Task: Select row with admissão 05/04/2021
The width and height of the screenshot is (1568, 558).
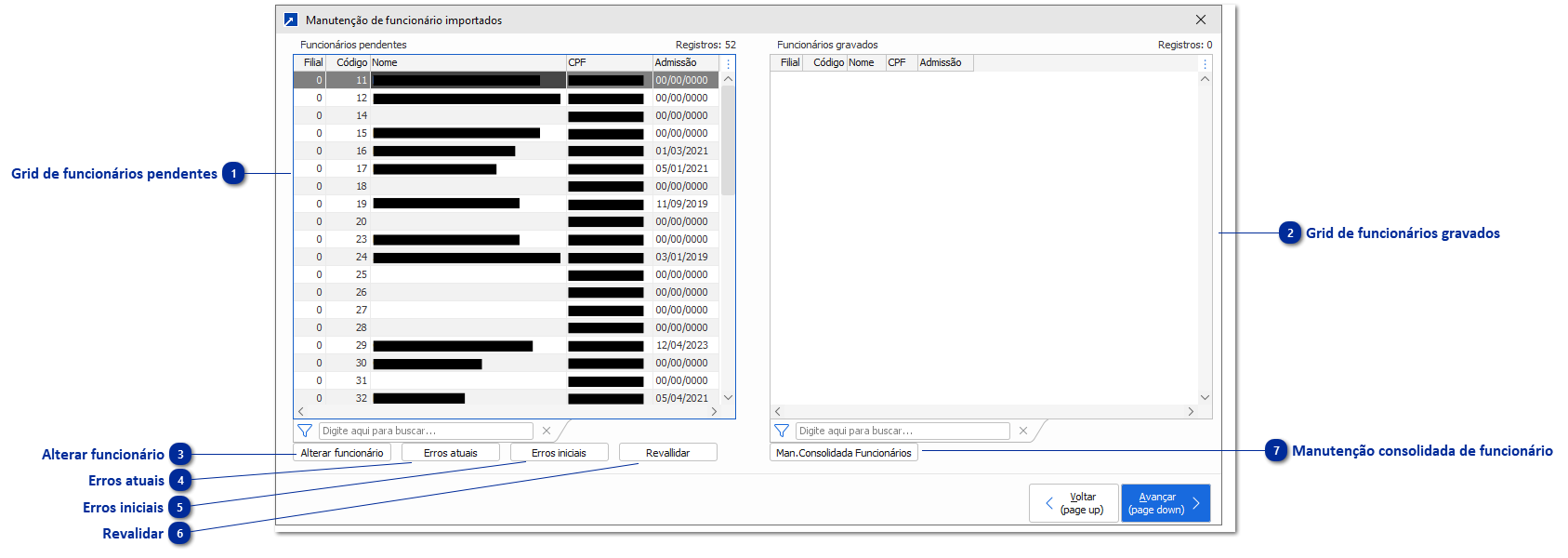Action: coord(507,398)
